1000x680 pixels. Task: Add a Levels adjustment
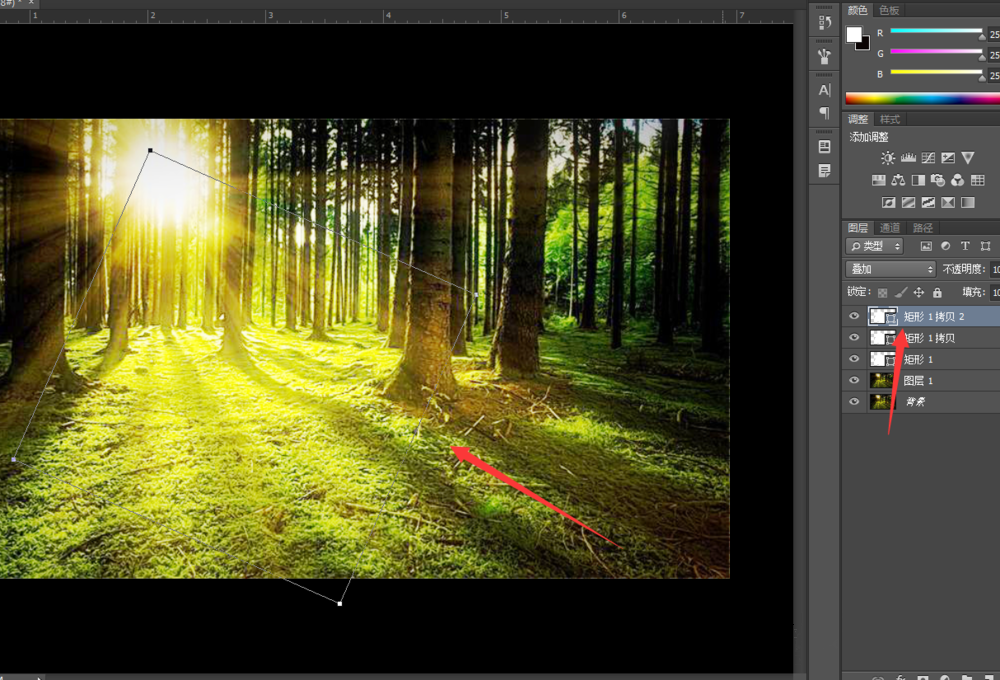[x=908, y=158]
